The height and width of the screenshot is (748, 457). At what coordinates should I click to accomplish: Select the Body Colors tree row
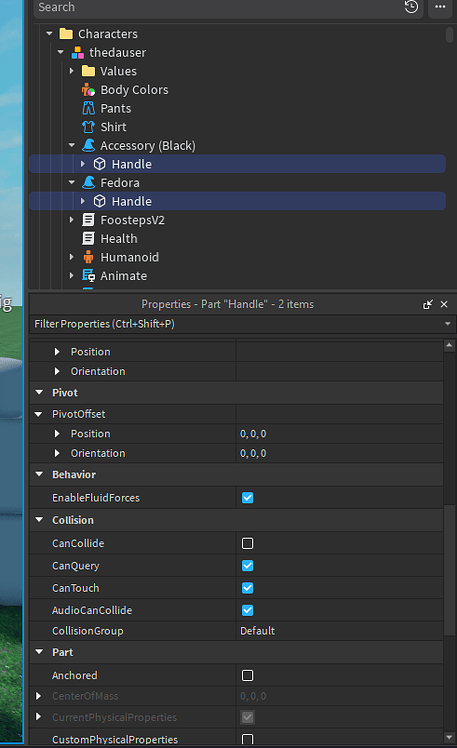click(x=237, y=90)
